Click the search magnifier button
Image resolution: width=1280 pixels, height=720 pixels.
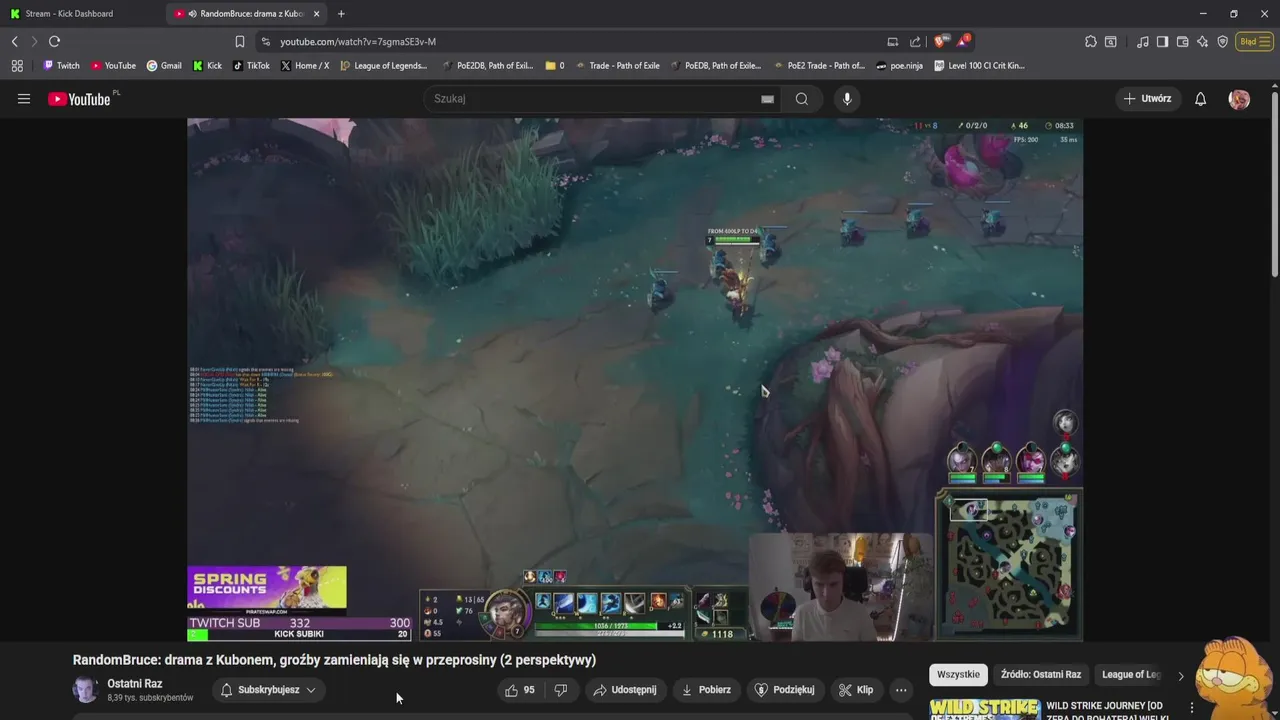[802, 99]
